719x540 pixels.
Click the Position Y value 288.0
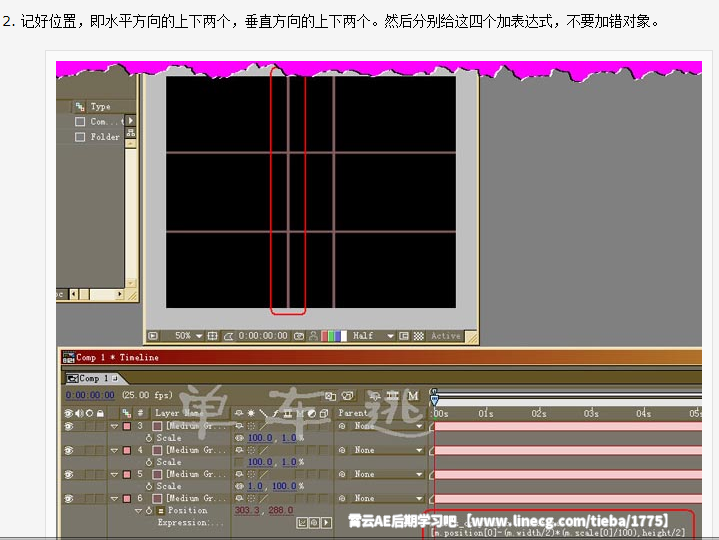click(x=281, y=510)
